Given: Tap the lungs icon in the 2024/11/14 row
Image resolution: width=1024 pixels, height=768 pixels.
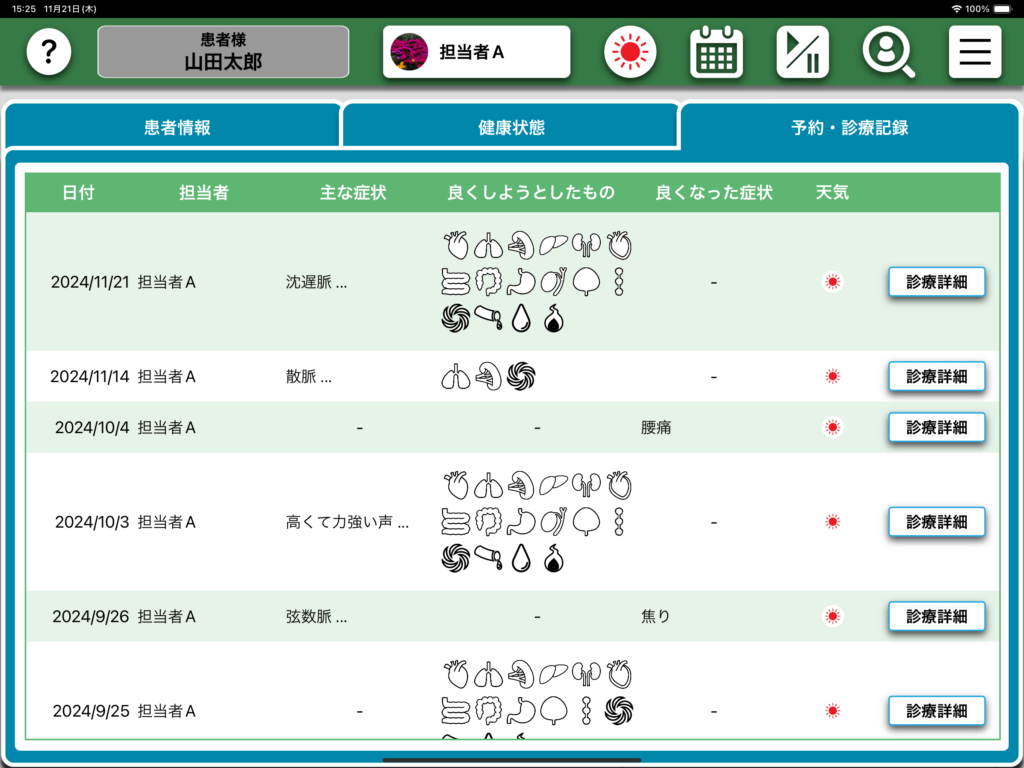Looking at the screenshot, I should click(x=455, y=377).
